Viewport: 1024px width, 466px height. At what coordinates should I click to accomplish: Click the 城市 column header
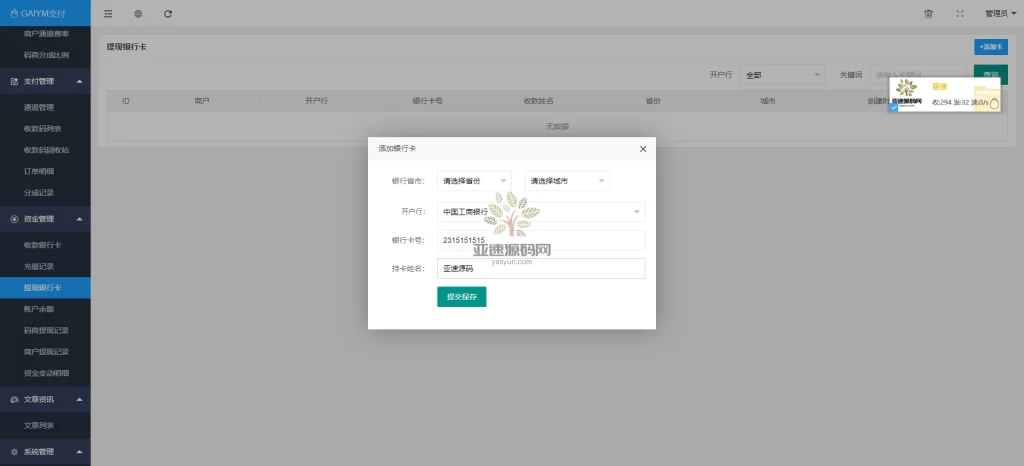tap(767, 101)
